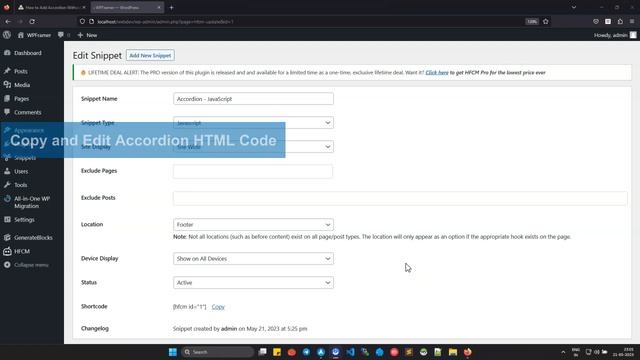Open Media in the sidebar
The width and height of the screenshot is (640, 360).
(x=22, y=85)
